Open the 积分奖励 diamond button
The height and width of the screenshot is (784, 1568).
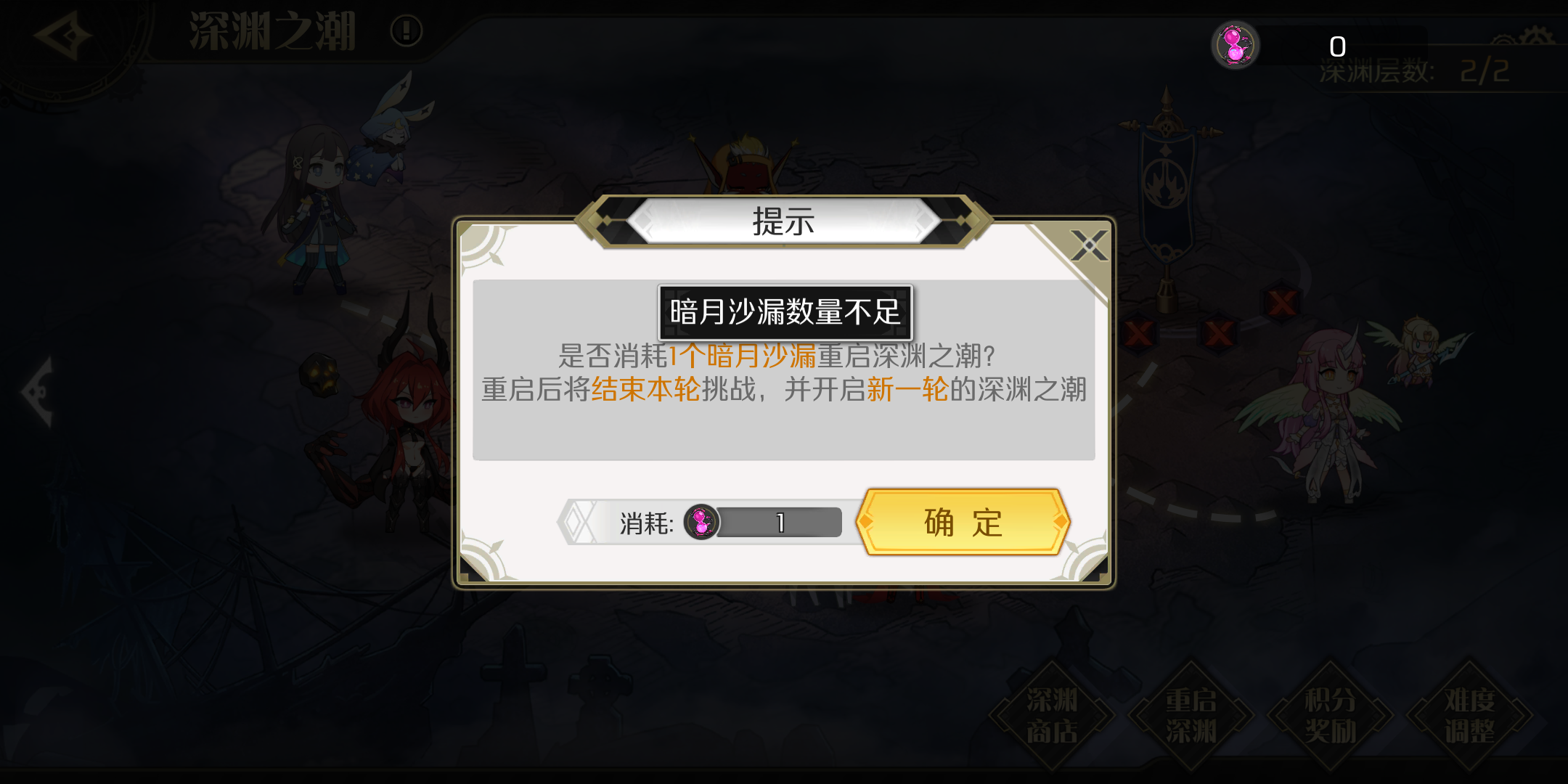pos(1331,716)
